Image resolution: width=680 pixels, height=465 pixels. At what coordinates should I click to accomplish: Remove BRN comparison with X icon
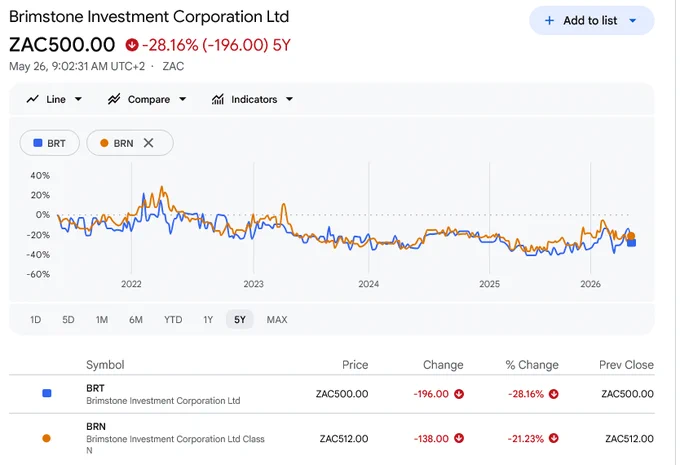(148, 143)
